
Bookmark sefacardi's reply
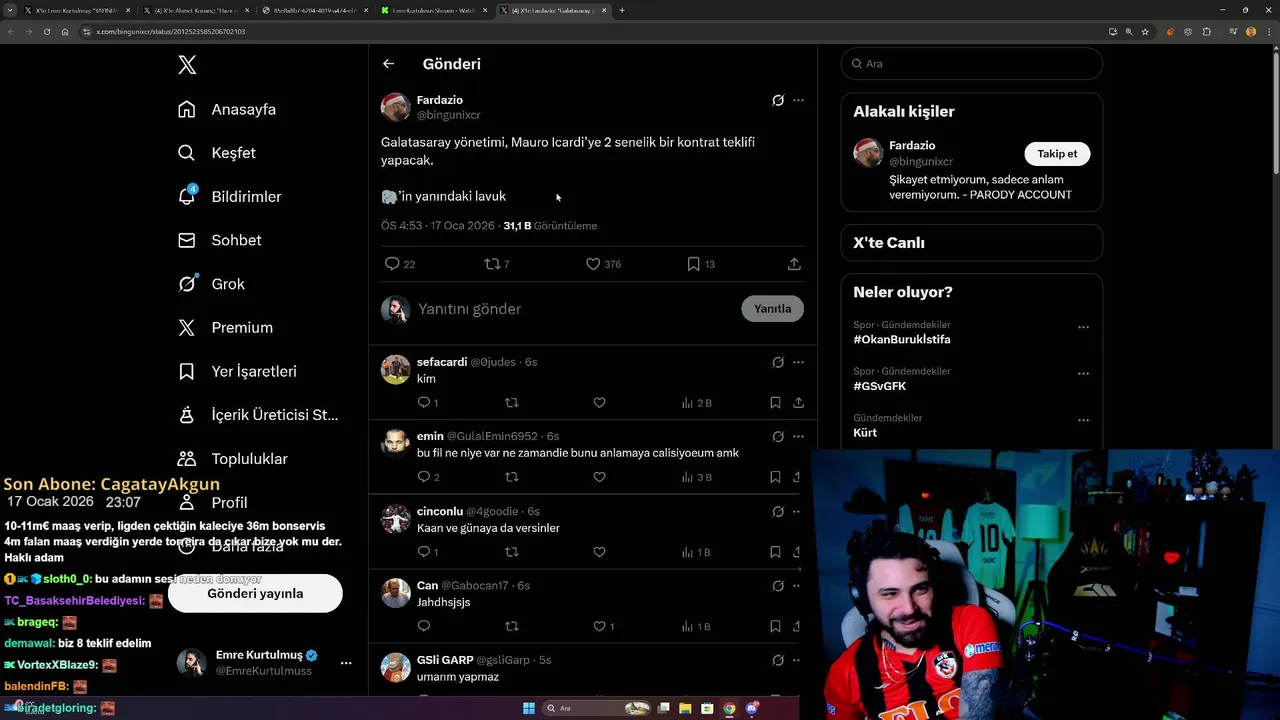(x=775, y=403)
